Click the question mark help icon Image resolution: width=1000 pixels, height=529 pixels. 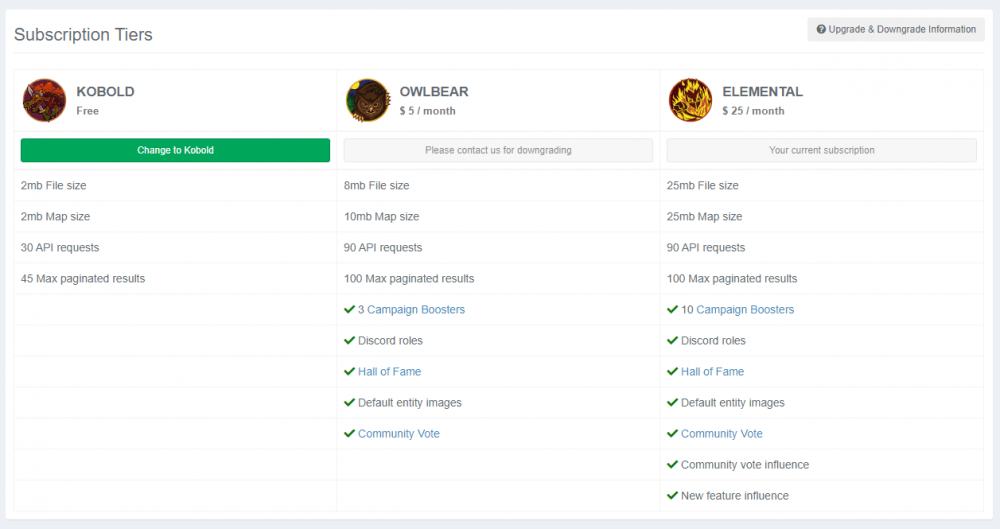click(821, 30)
